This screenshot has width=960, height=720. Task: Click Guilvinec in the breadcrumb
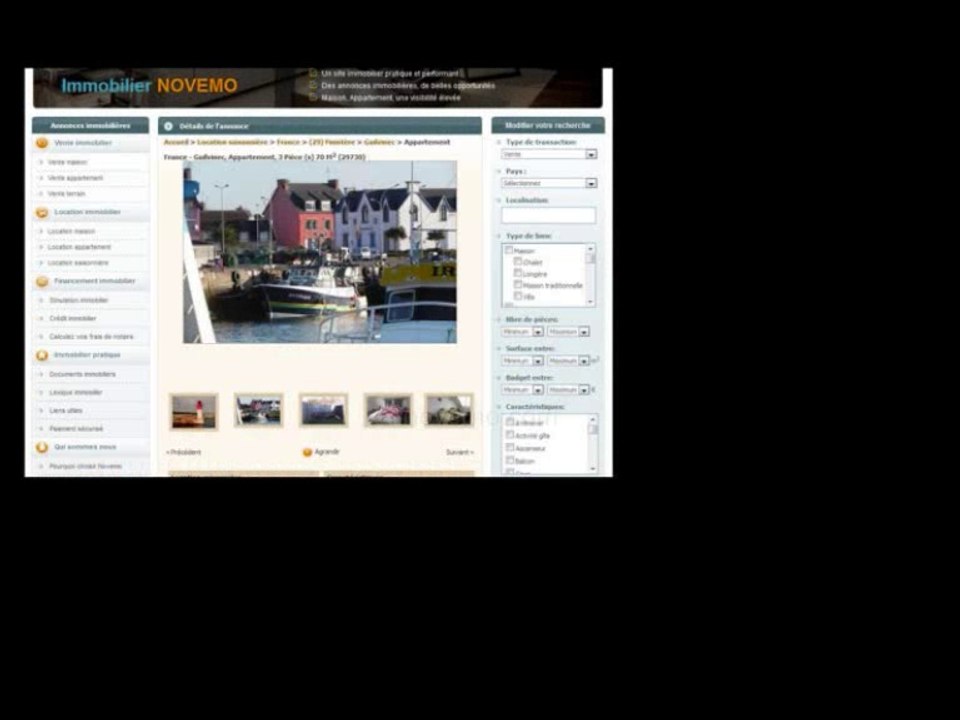(x=379, y=143)
